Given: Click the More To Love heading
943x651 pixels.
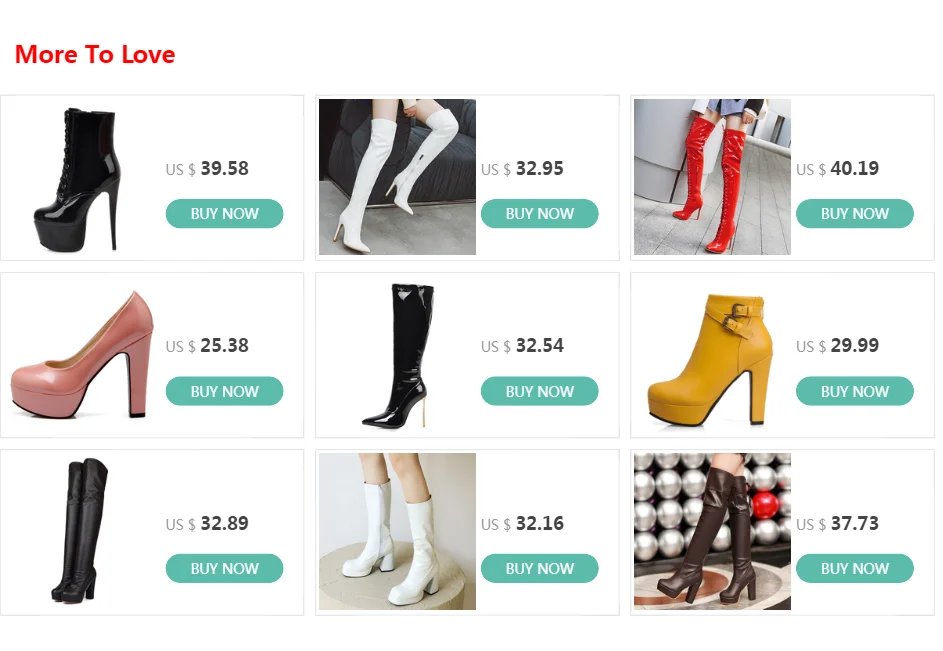Looking at the screenshot, I should point(95,54).
